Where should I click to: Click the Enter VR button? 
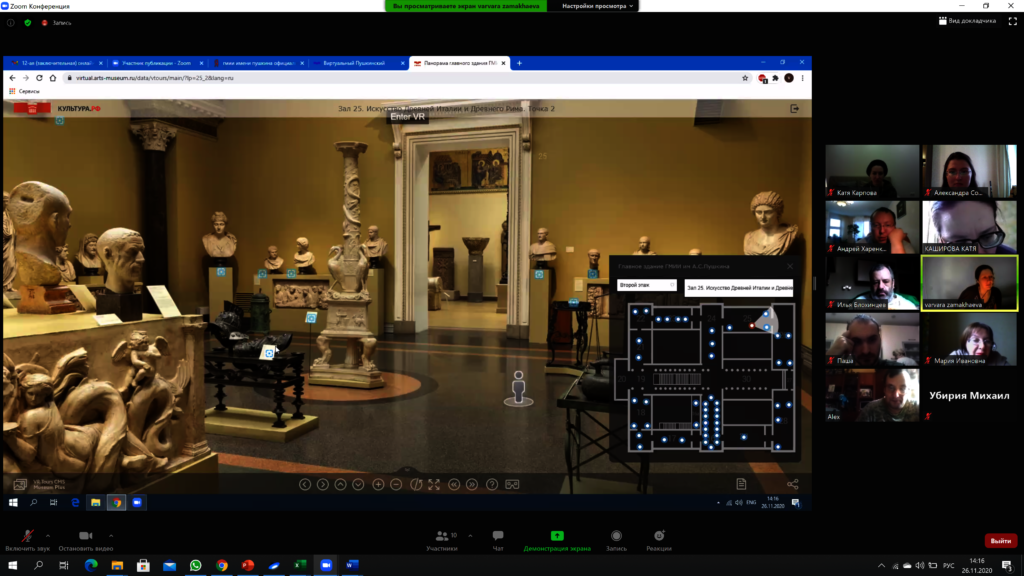click(x=408, y=116)
